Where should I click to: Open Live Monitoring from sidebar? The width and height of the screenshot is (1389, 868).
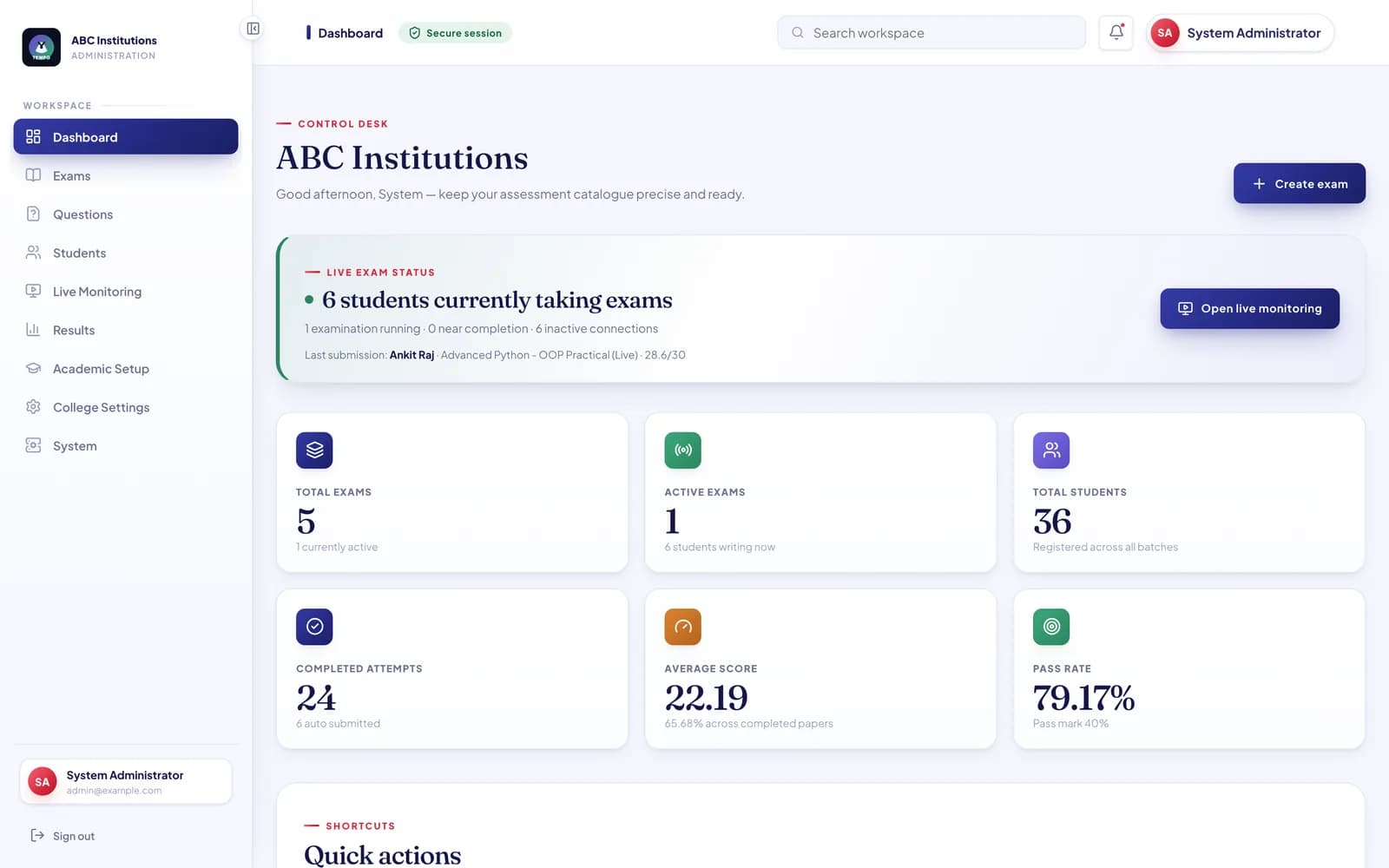coord(126,291)
